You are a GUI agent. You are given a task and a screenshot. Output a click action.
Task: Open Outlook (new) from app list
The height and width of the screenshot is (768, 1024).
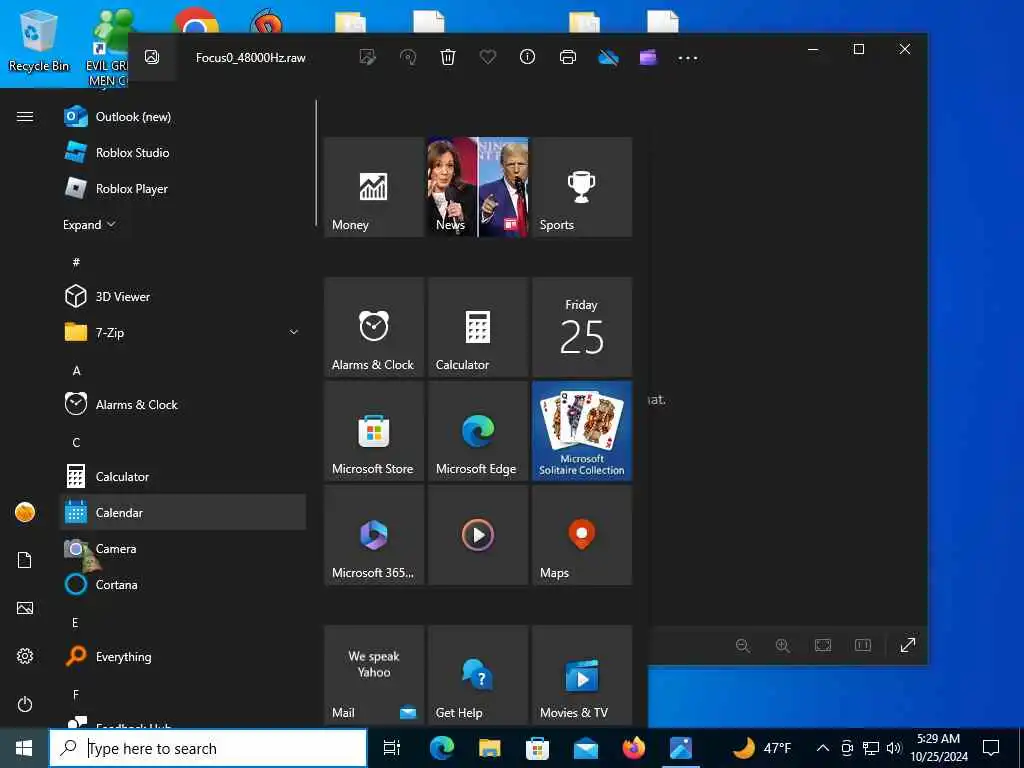(x=183, y=117)
